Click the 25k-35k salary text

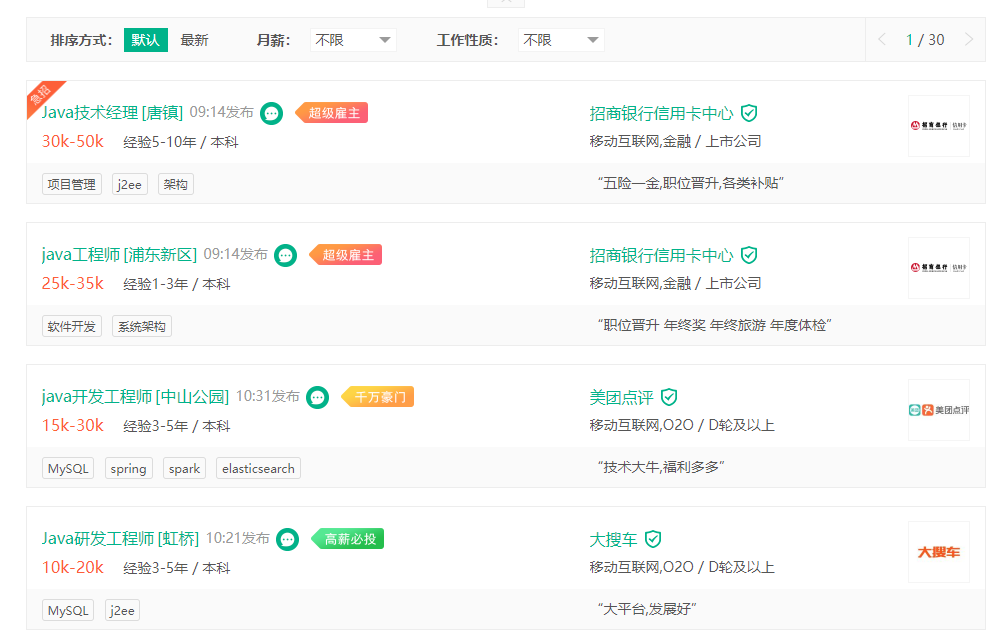point(72,284)
